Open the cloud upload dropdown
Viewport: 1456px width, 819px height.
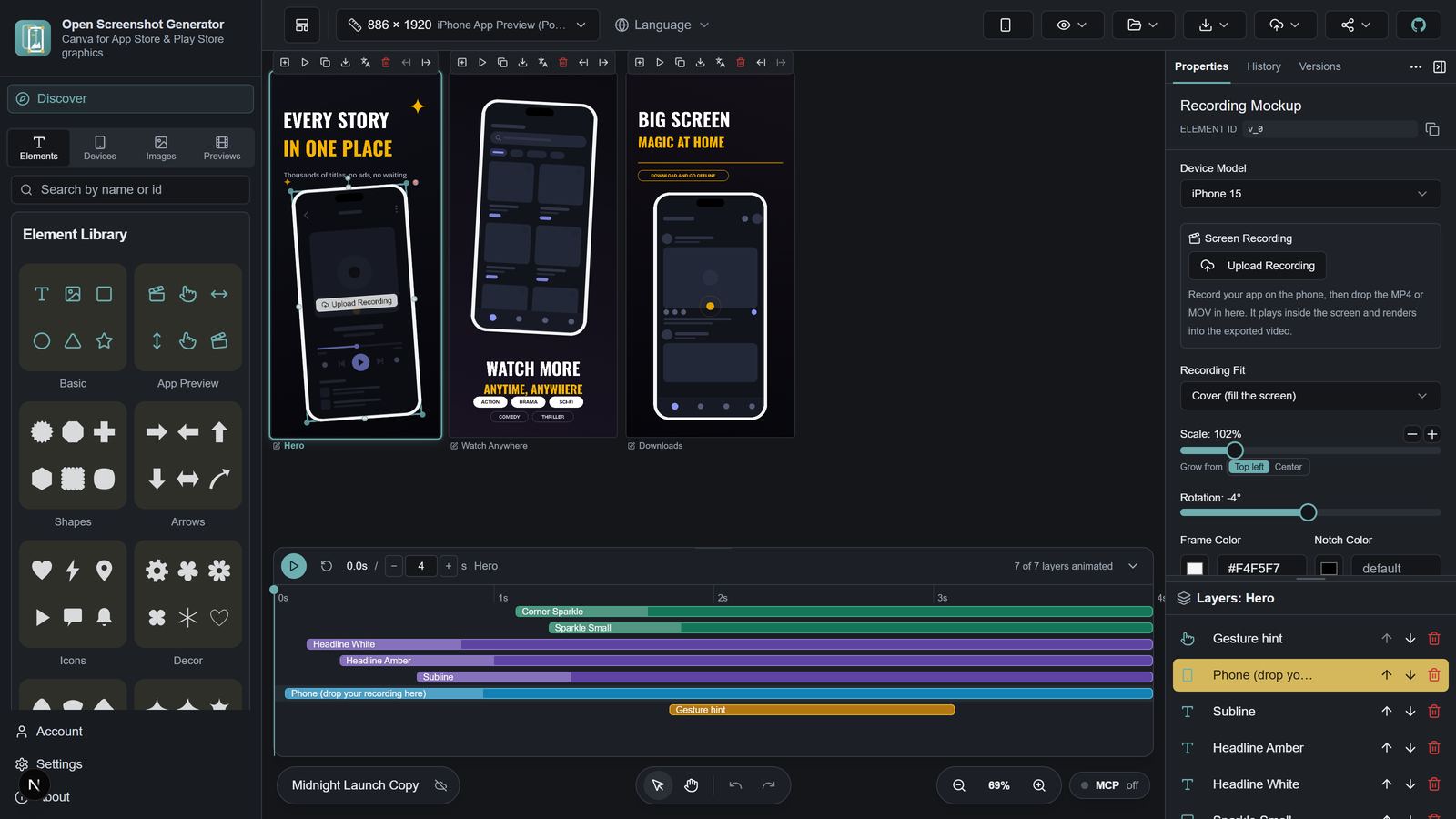[1285, 25]
